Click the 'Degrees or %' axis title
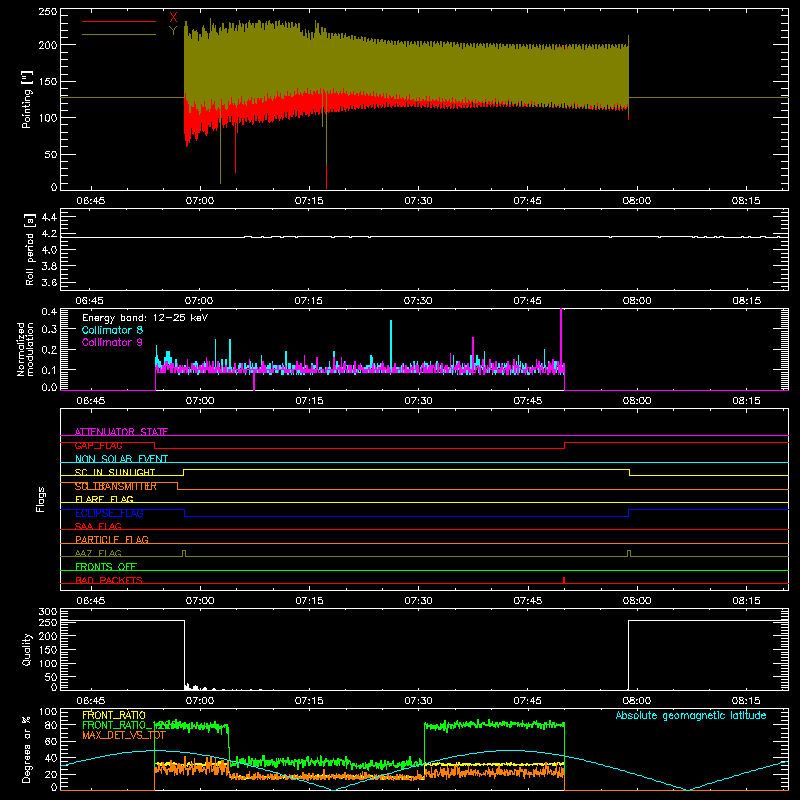 (x=27, y=749)
